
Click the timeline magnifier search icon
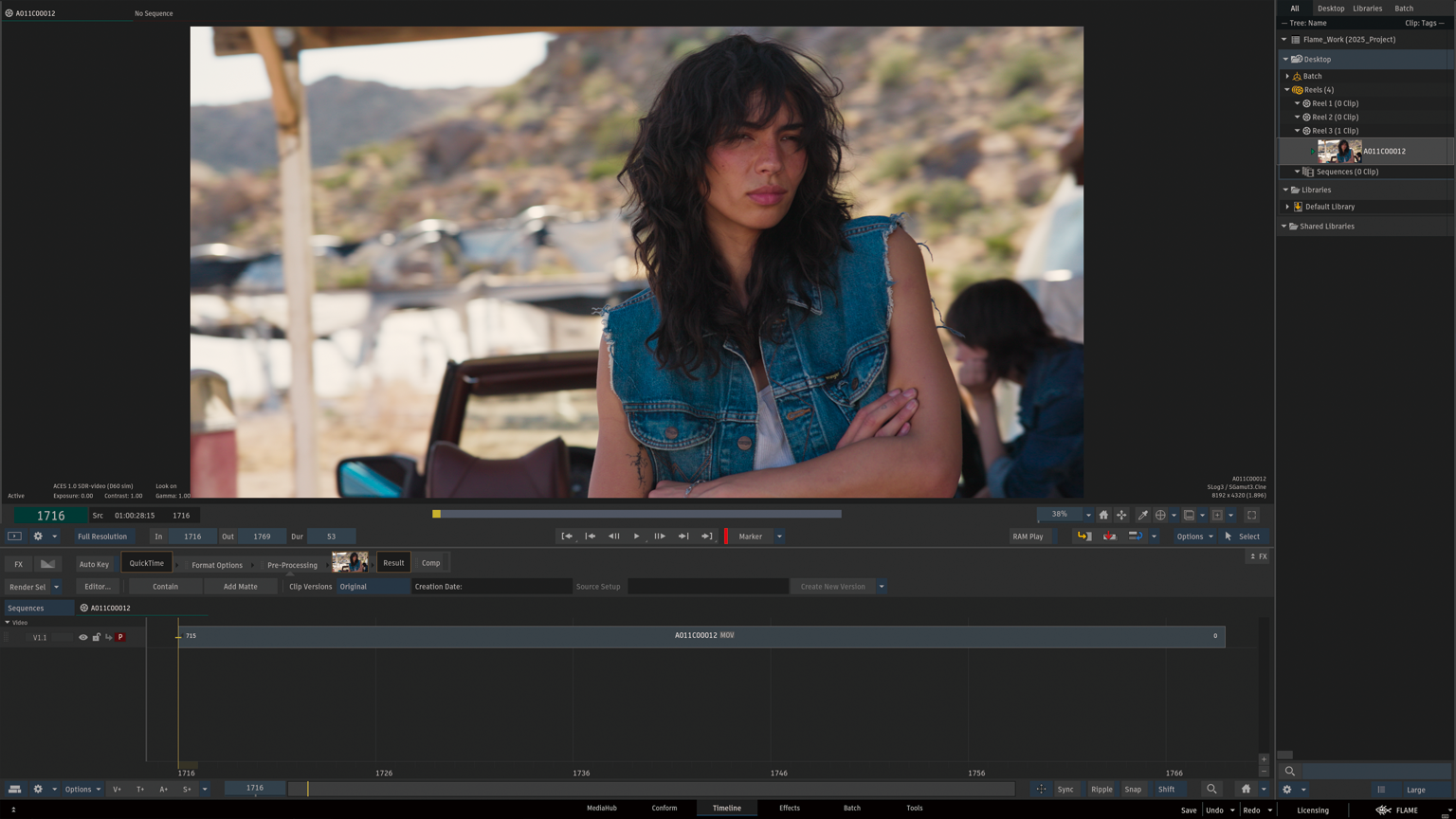tap(1211, 789)
